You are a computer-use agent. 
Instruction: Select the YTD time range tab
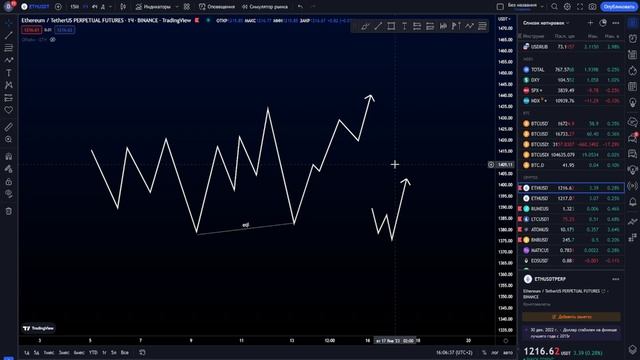coord(93,352)
